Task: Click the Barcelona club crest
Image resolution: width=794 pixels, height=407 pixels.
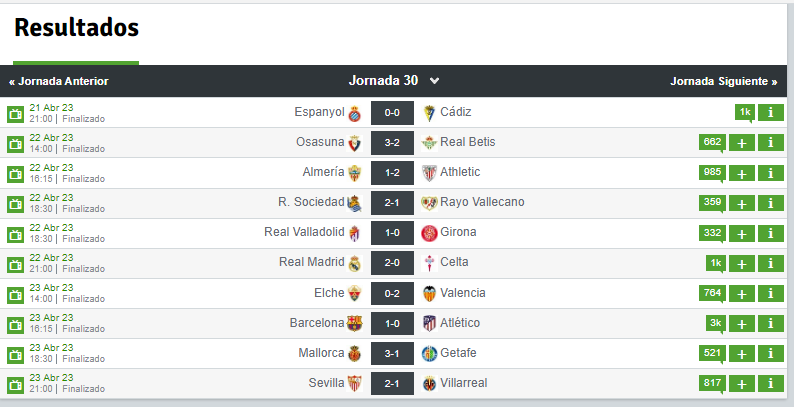Action: pyautogui.click(x=354, y=323)
